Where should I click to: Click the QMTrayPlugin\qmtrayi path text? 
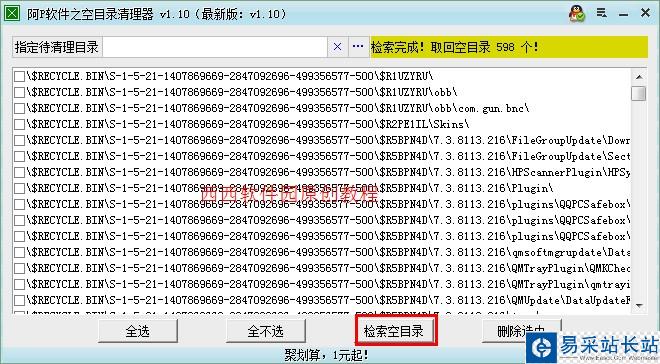[328, 284]
